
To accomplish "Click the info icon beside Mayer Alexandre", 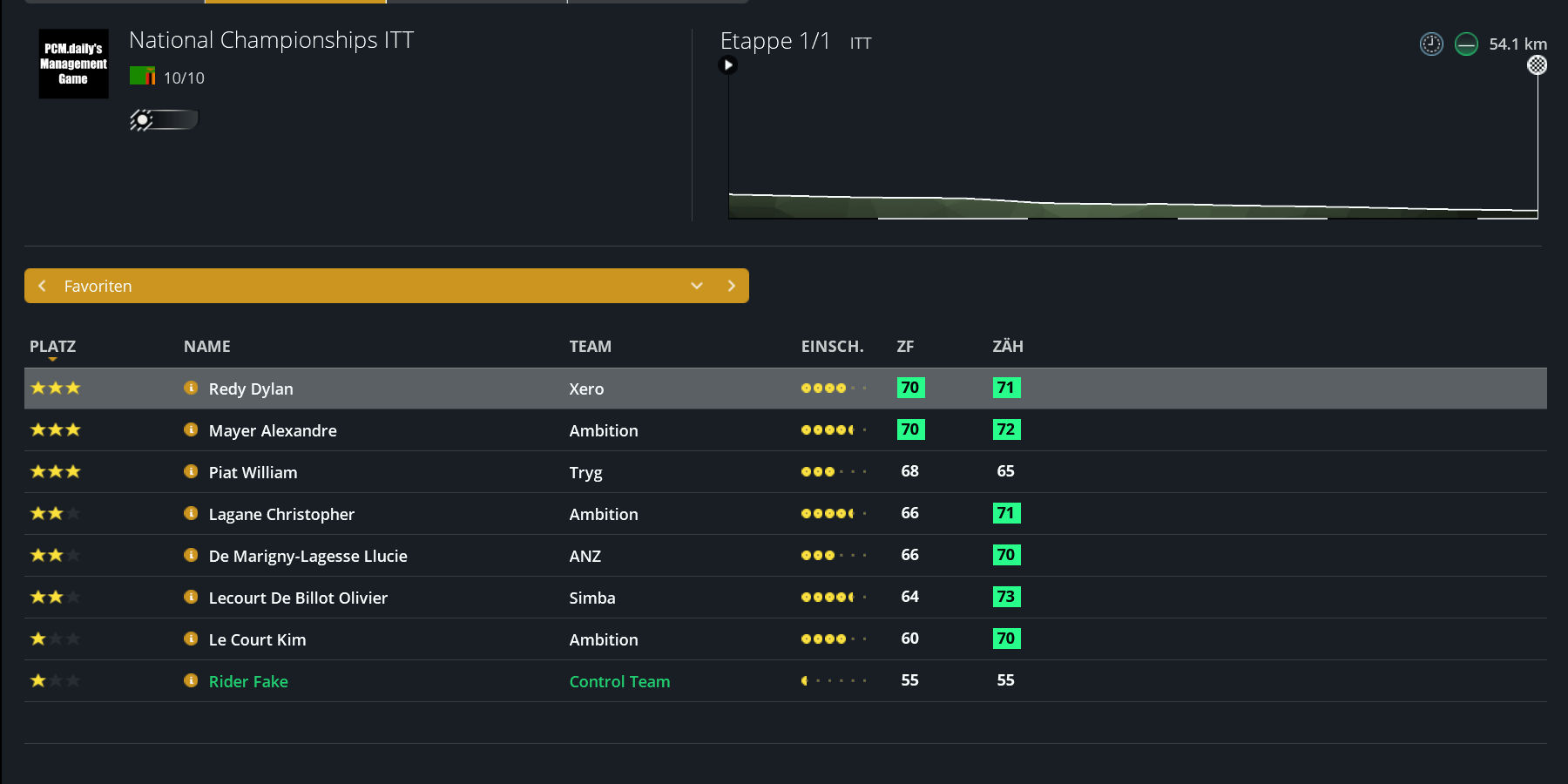I will 191,429.
